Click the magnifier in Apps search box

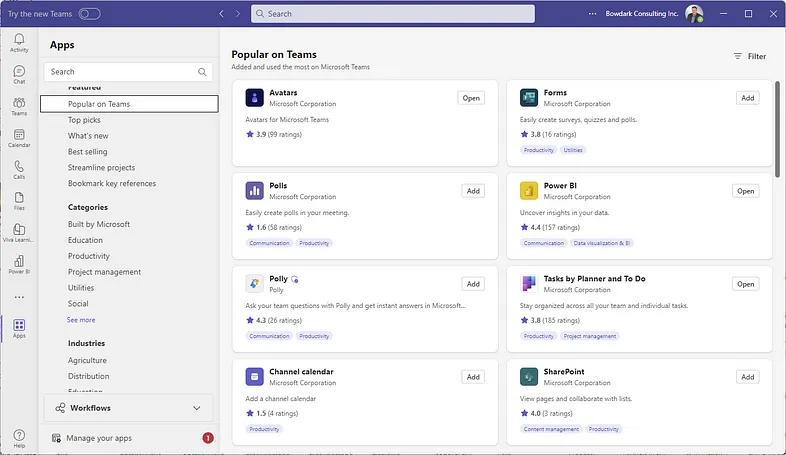(202, 72)
